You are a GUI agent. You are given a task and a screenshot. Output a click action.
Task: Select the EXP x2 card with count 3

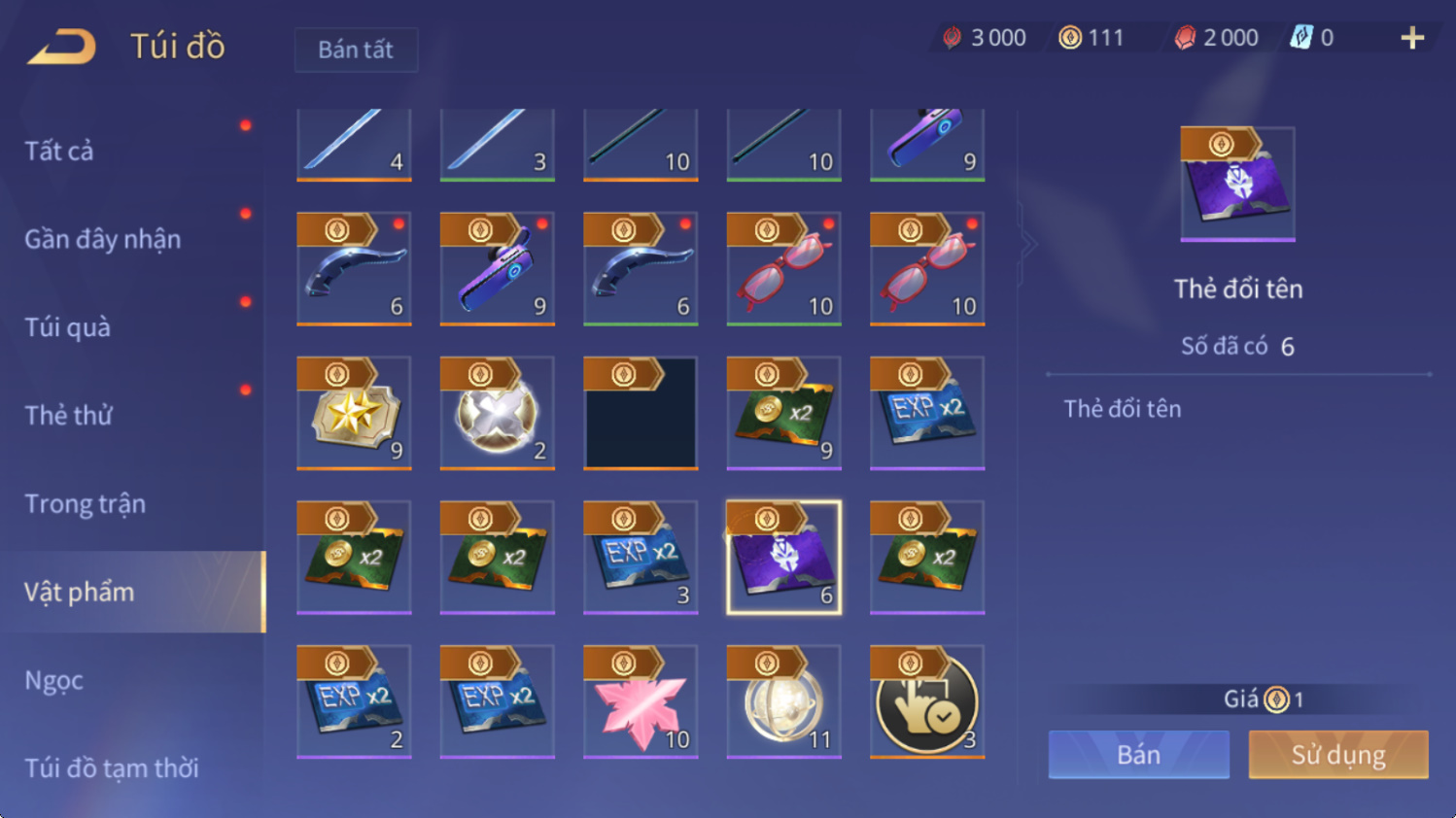coord(641,558)
